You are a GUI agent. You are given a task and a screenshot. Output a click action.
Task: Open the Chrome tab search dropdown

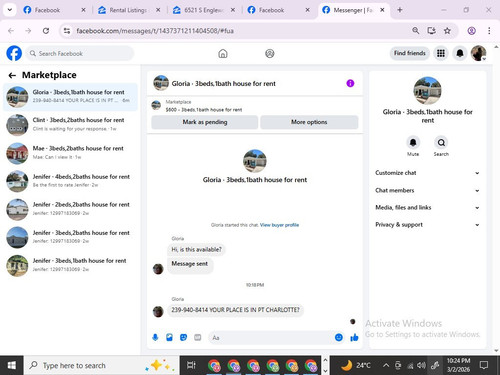(10, 10)
